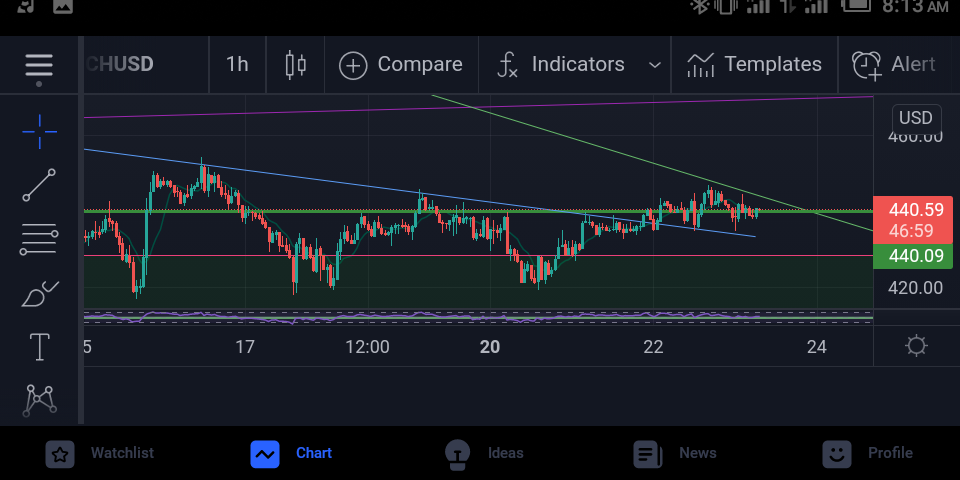The width and height of the screenshot is (960, 480).
Task: Select the trend line drawing tool
Action: point(39,185)
